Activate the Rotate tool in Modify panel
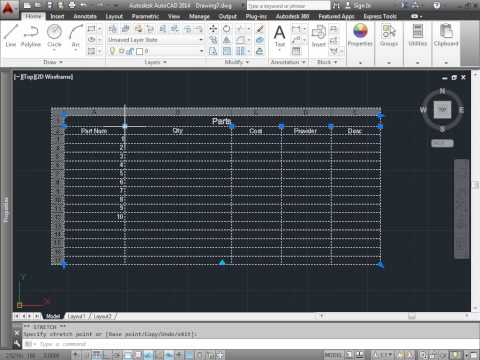 point(226,29)
